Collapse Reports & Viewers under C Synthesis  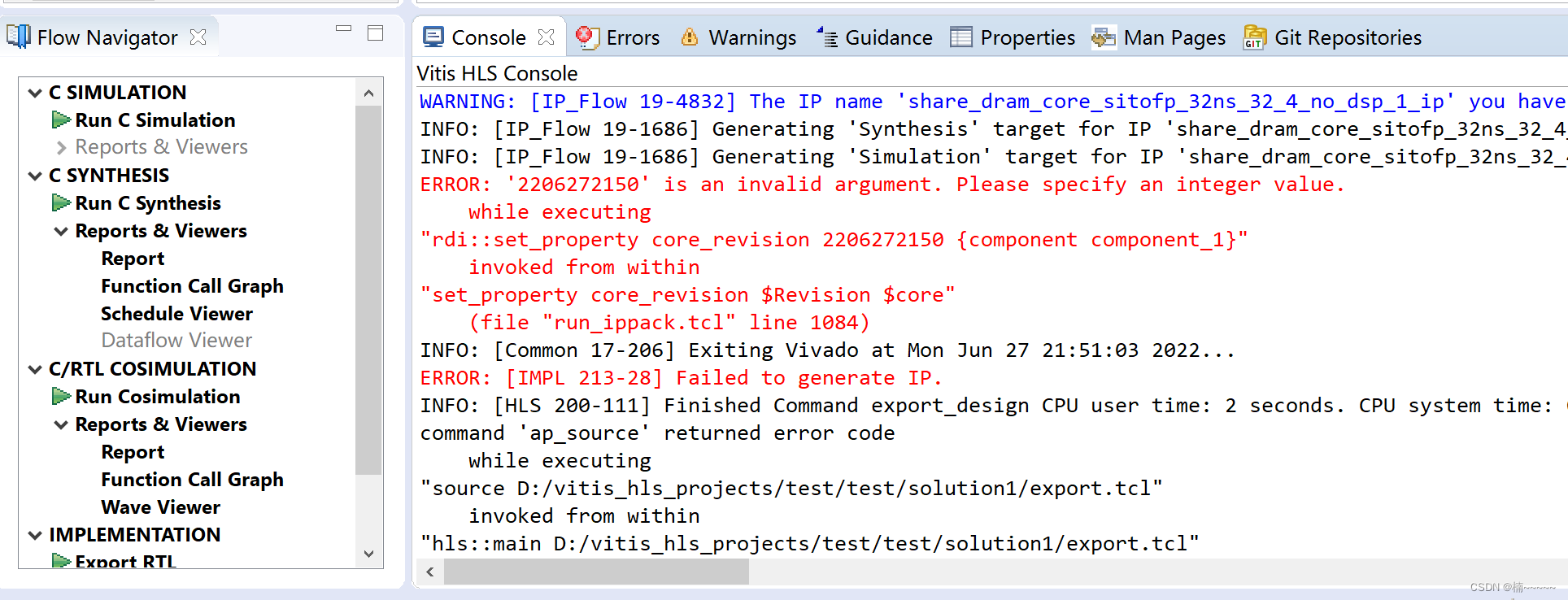tap(61, 231)
